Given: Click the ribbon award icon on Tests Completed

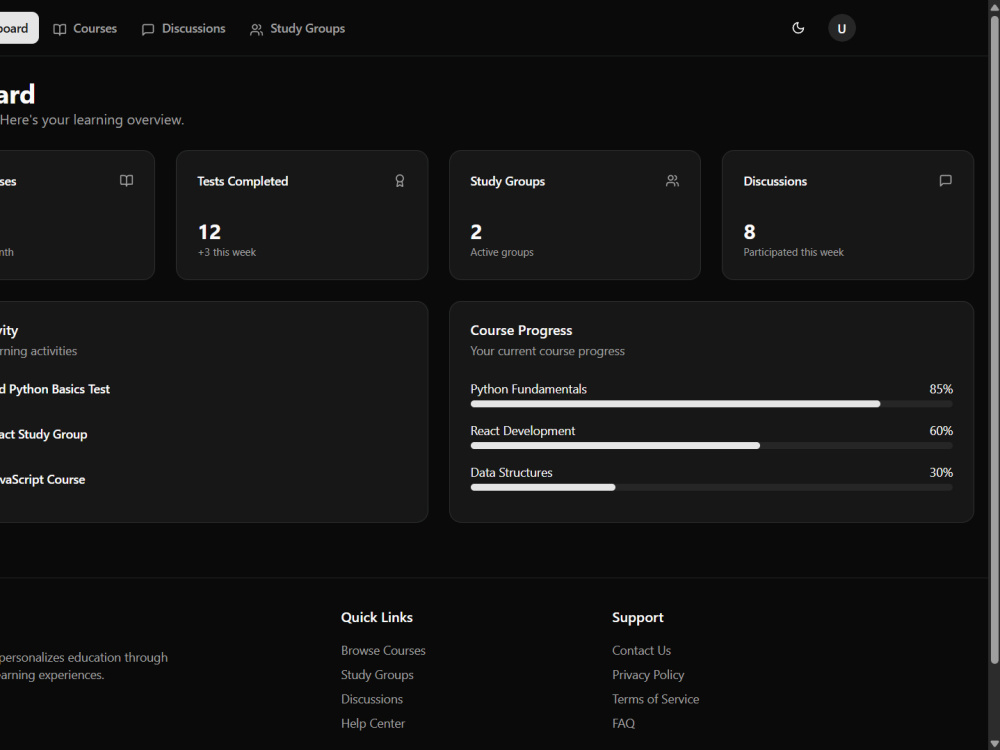Looking at the screenshot, I should pos(400,181).
